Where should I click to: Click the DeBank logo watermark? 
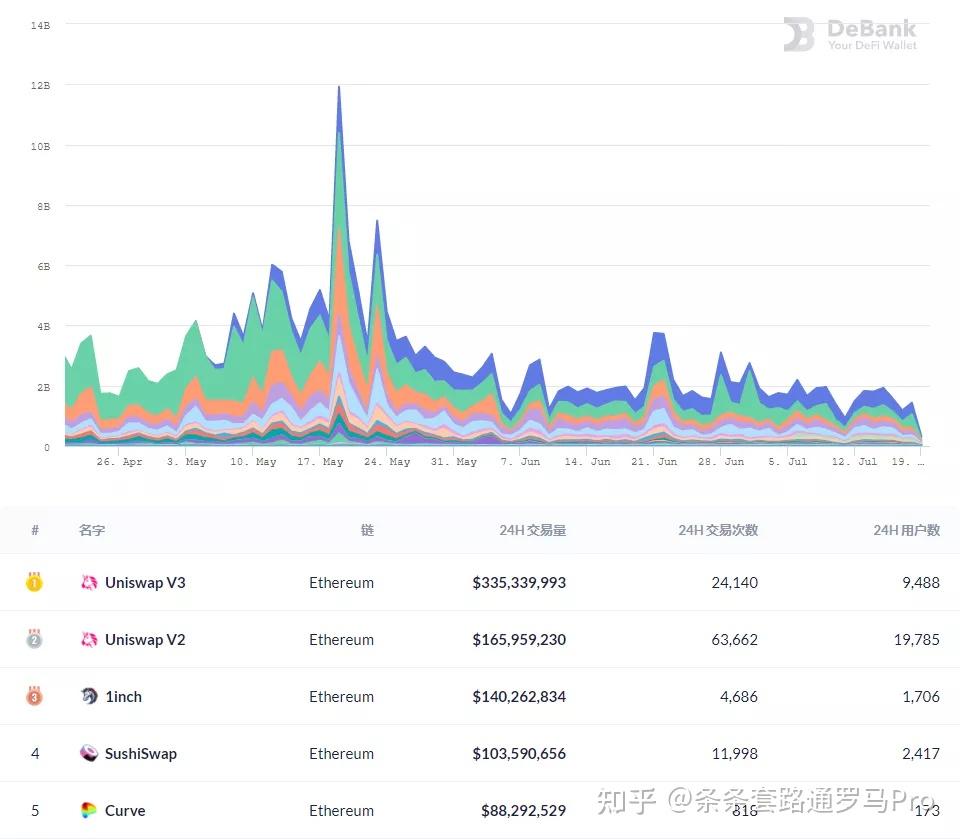point(850,35)
